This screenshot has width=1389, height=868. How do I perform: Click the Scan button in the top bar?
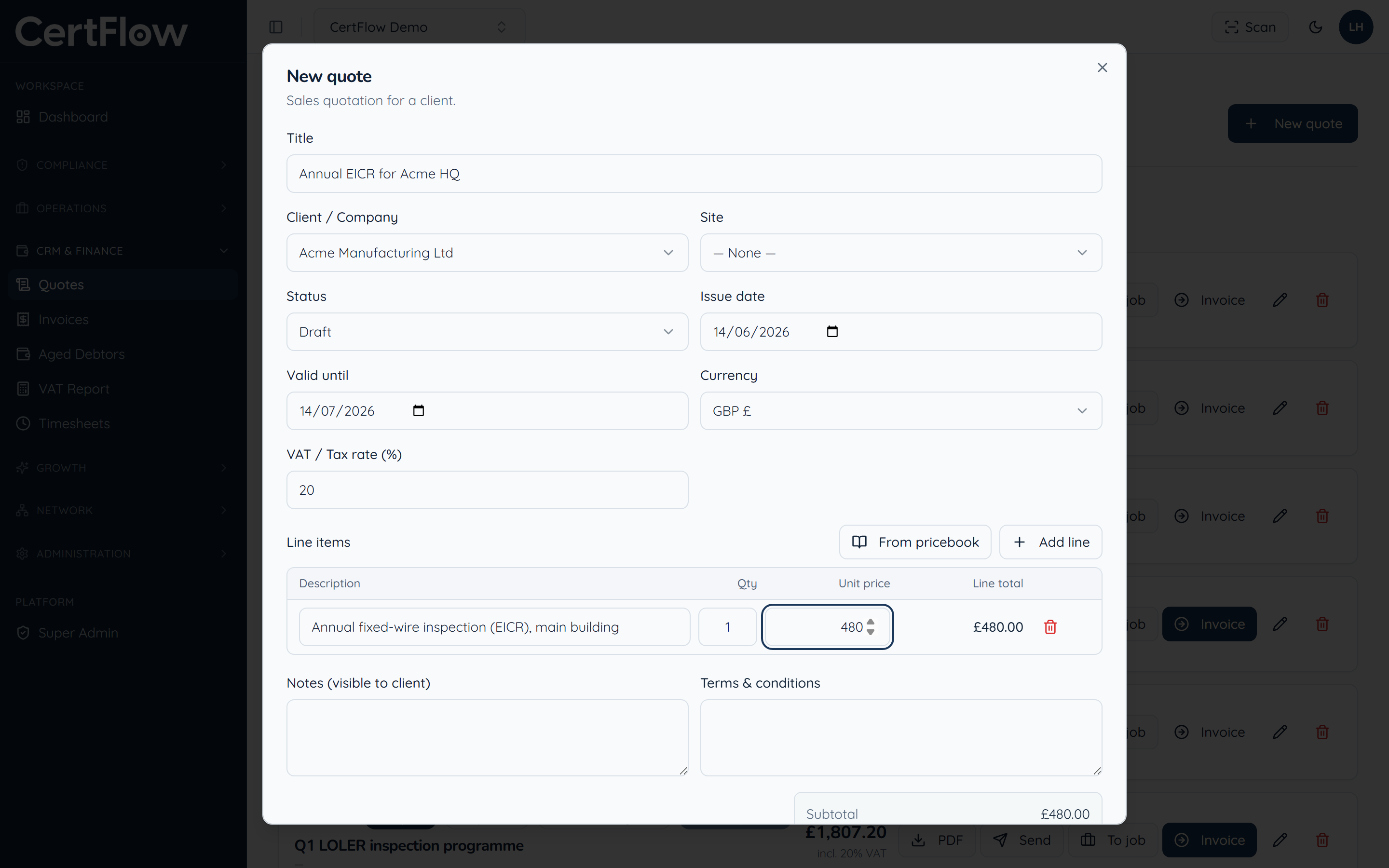1250,27
